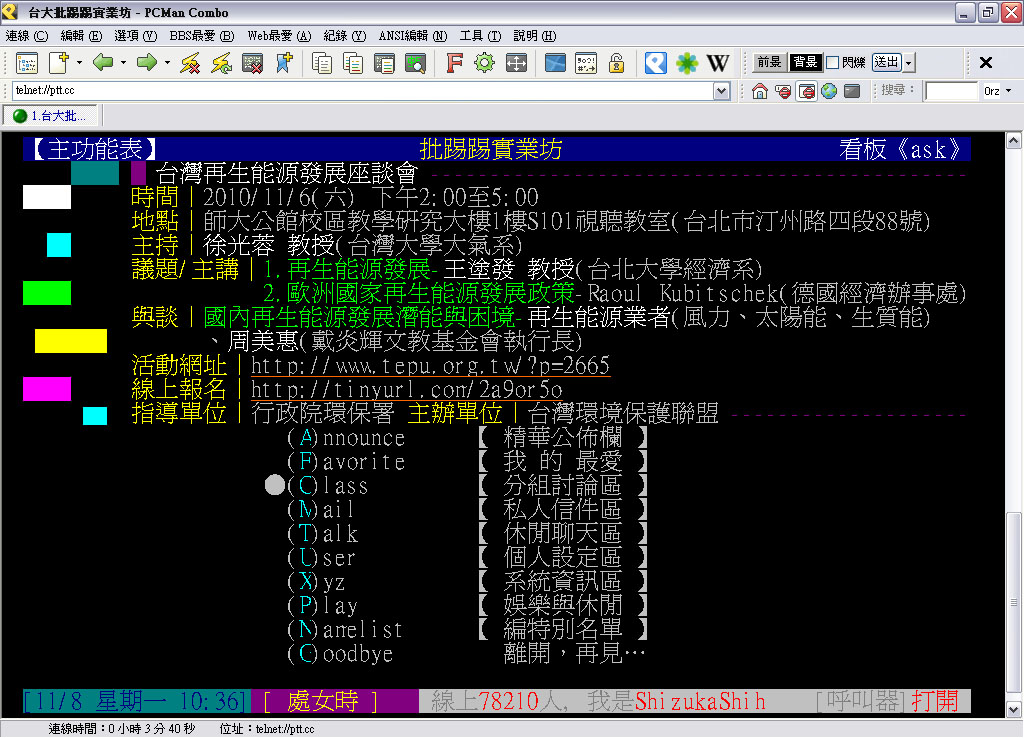Select the 1.台大批... connection tab
The height and width of the screenshot is (738, 1024).
50,116
